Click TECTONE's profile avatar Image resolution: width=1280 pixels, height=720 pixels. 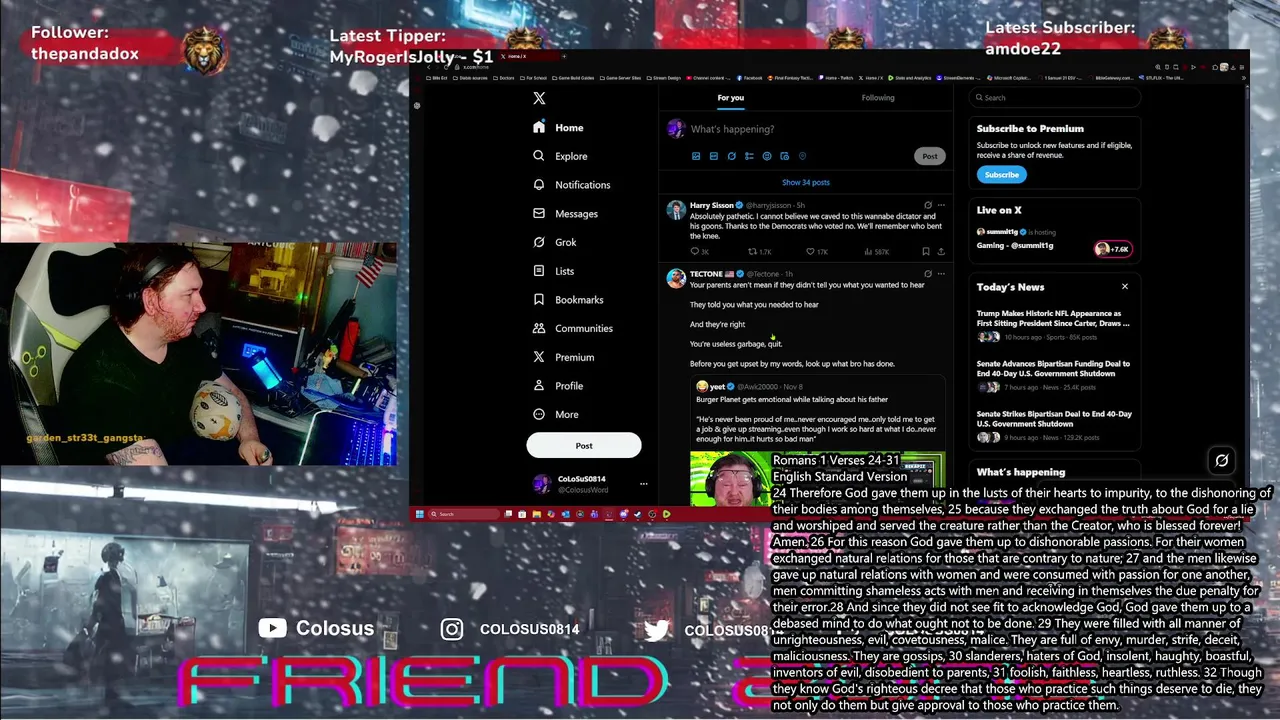(676, 279)
